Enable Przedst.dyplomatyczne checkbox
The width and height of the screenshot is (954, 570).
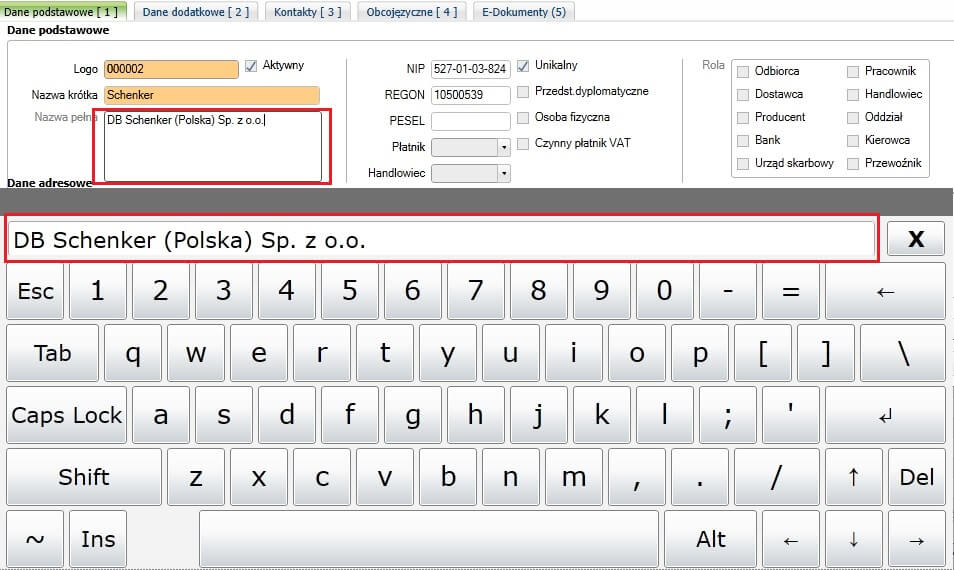click(x=523, y=92)
